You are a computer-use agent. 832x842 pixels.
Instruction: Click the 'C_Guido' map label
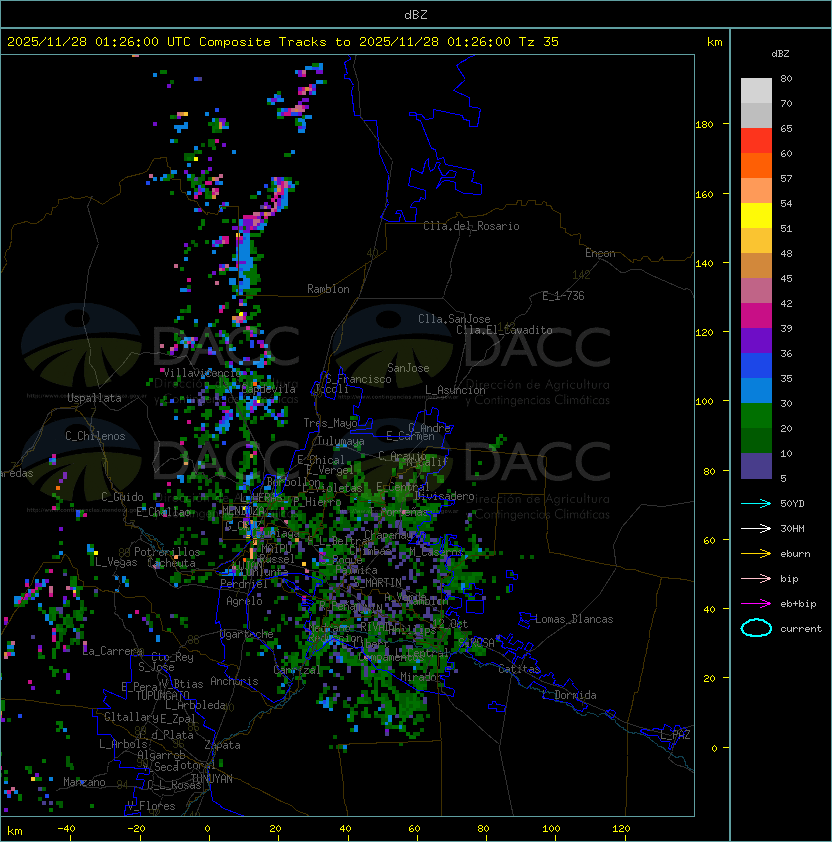click(x=122, y=497)
